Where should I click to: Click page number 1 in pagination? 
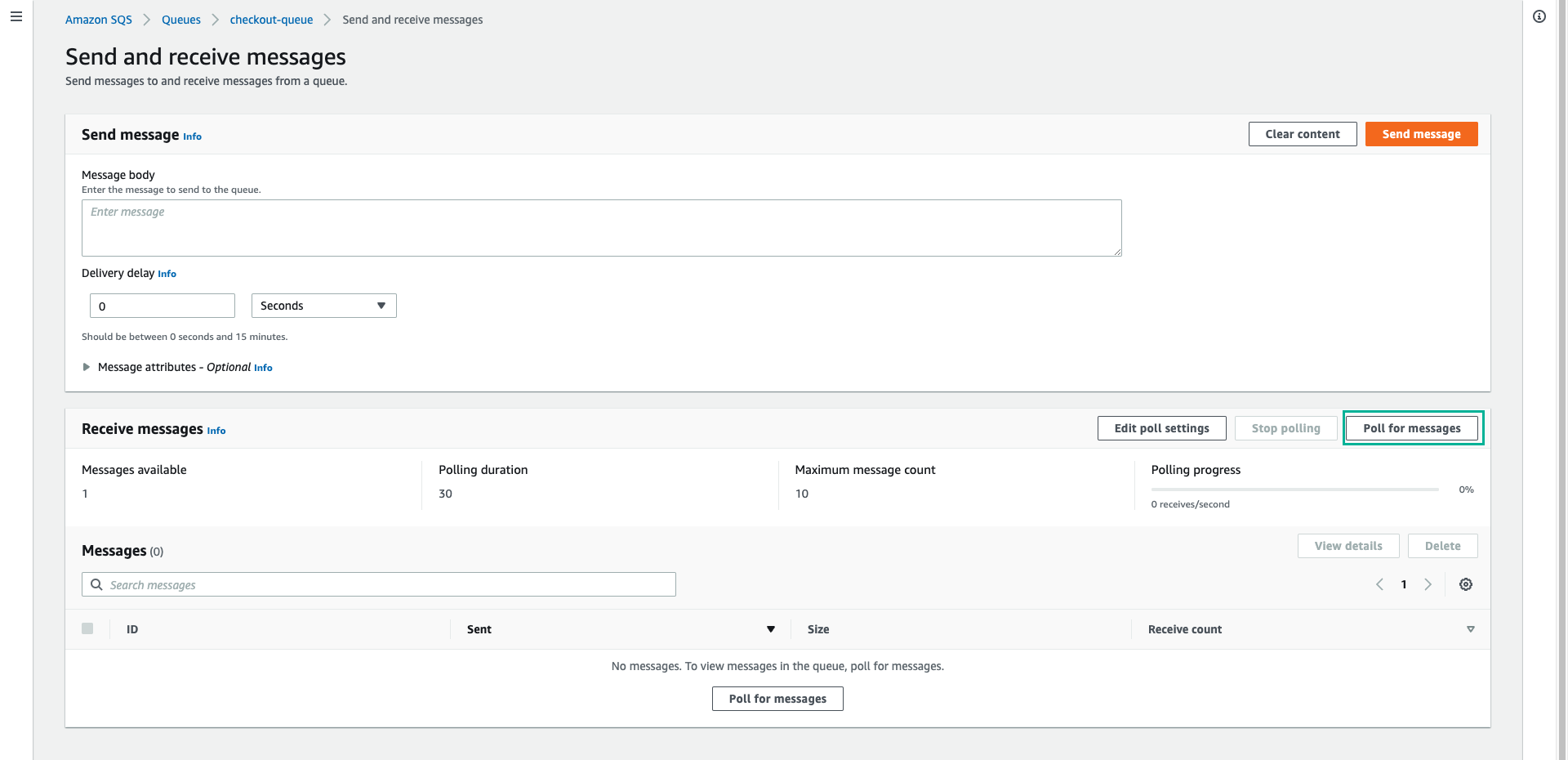pos(1404,584)
